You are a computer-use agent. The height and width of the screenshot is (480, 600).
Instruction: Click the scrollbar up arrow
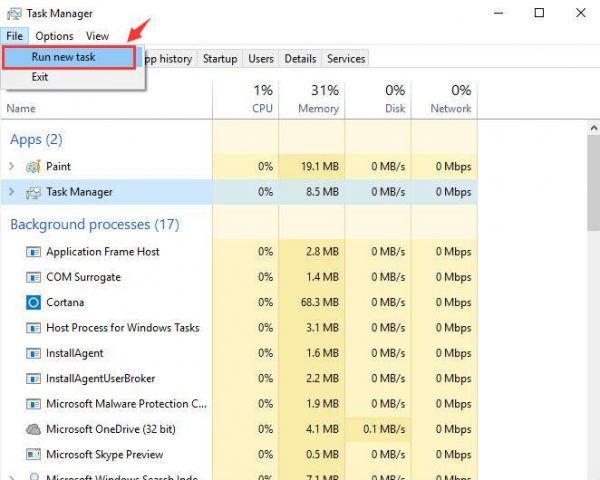coord(593,128)
